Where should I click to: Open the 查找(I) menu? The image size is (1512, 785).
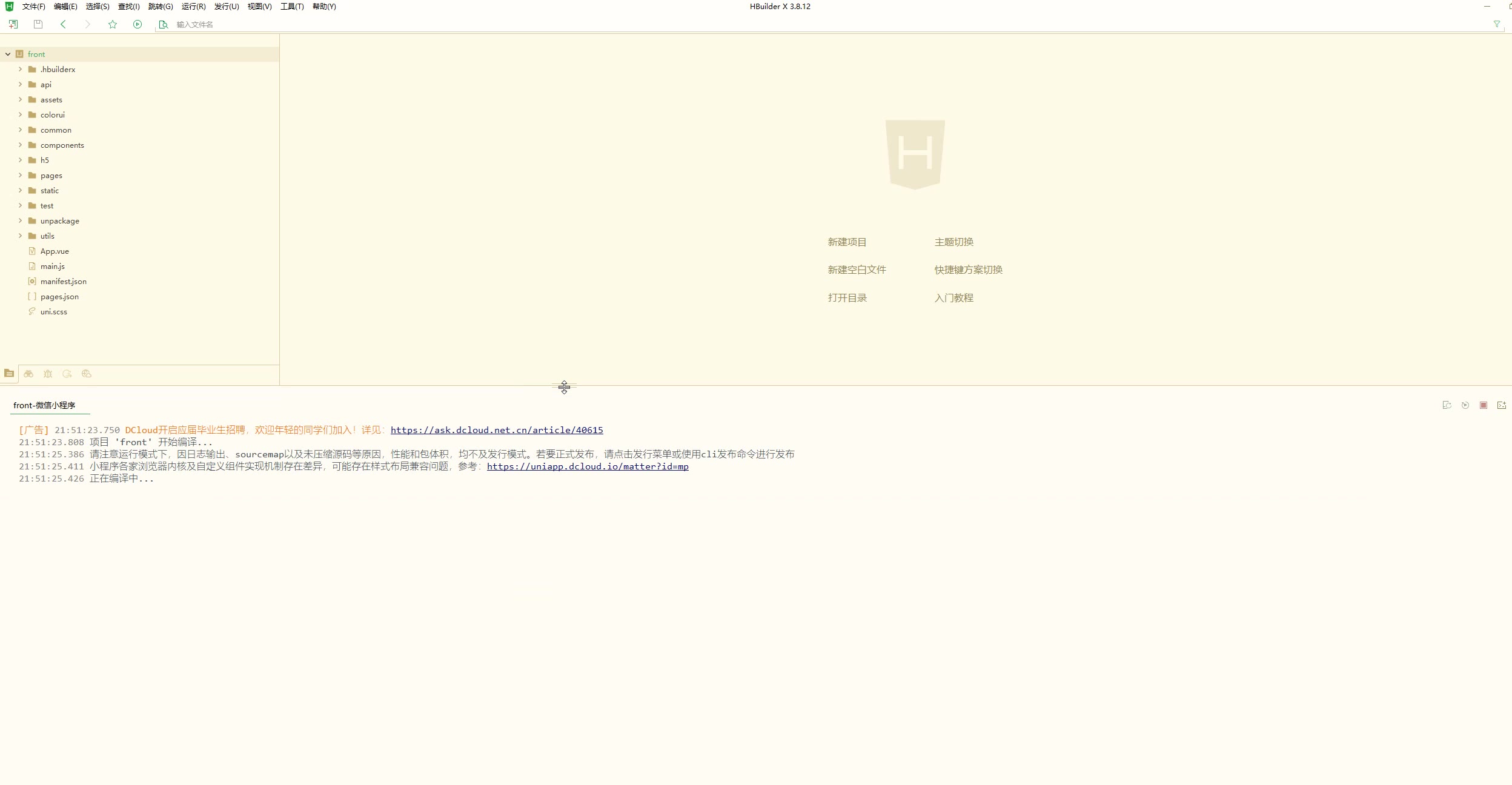point(128,7)
